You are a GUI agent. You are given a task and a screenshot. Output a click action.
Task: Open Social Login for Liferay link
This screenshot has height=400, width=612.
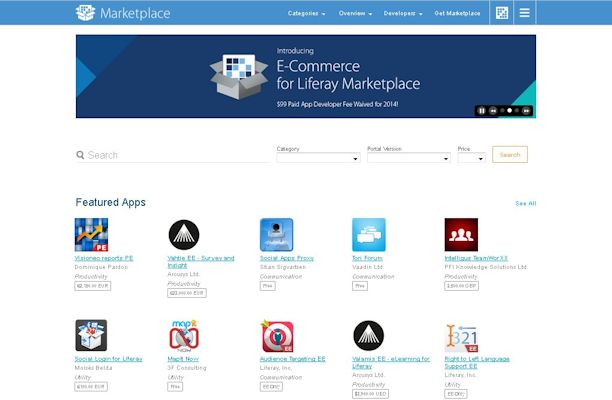point(109,359)
